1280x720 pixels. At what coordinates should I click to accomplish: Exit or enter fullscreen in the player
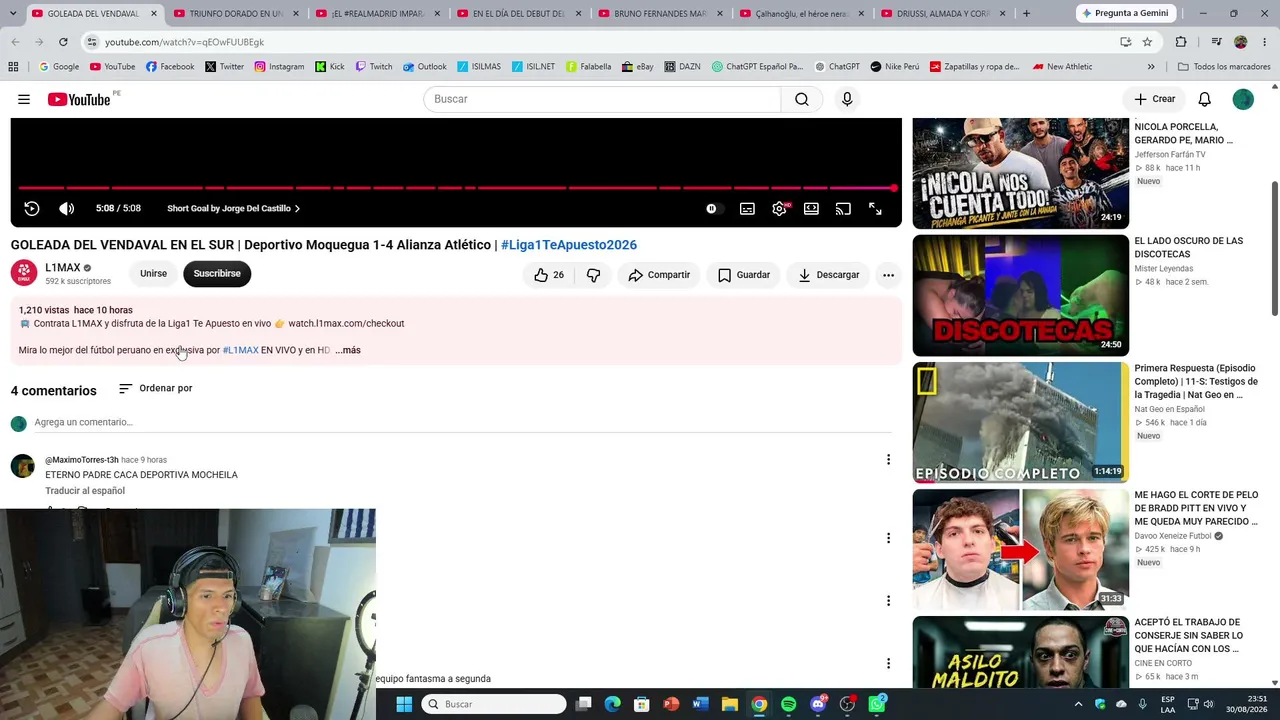pyautogui.click(x=875, y=209)
